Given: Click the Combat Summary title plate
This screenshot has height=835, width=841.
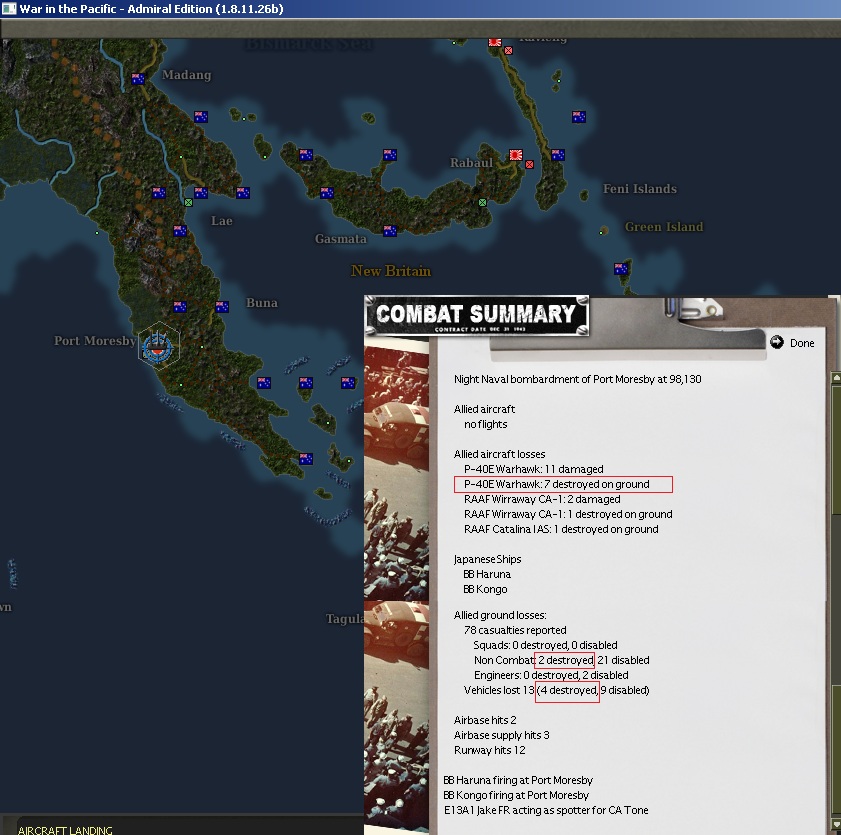Looking at the screenshot, I should pos(476,315).
